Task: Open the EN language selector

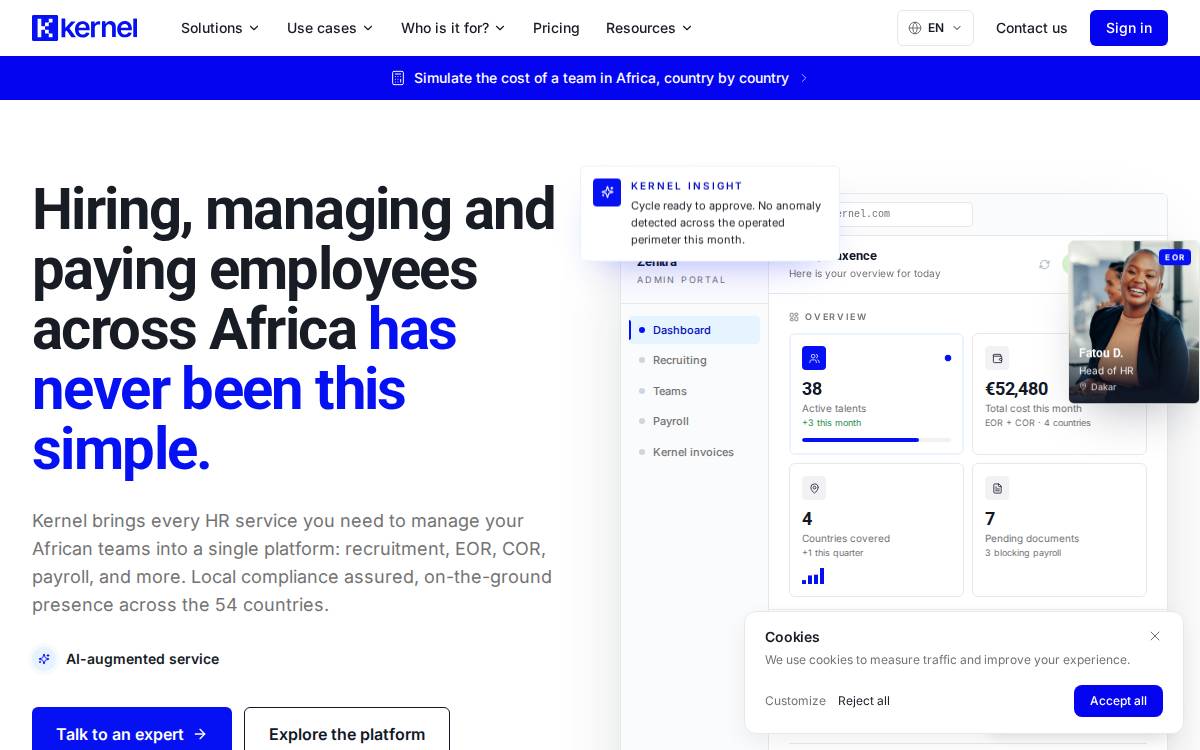Action: pos(935,28)
